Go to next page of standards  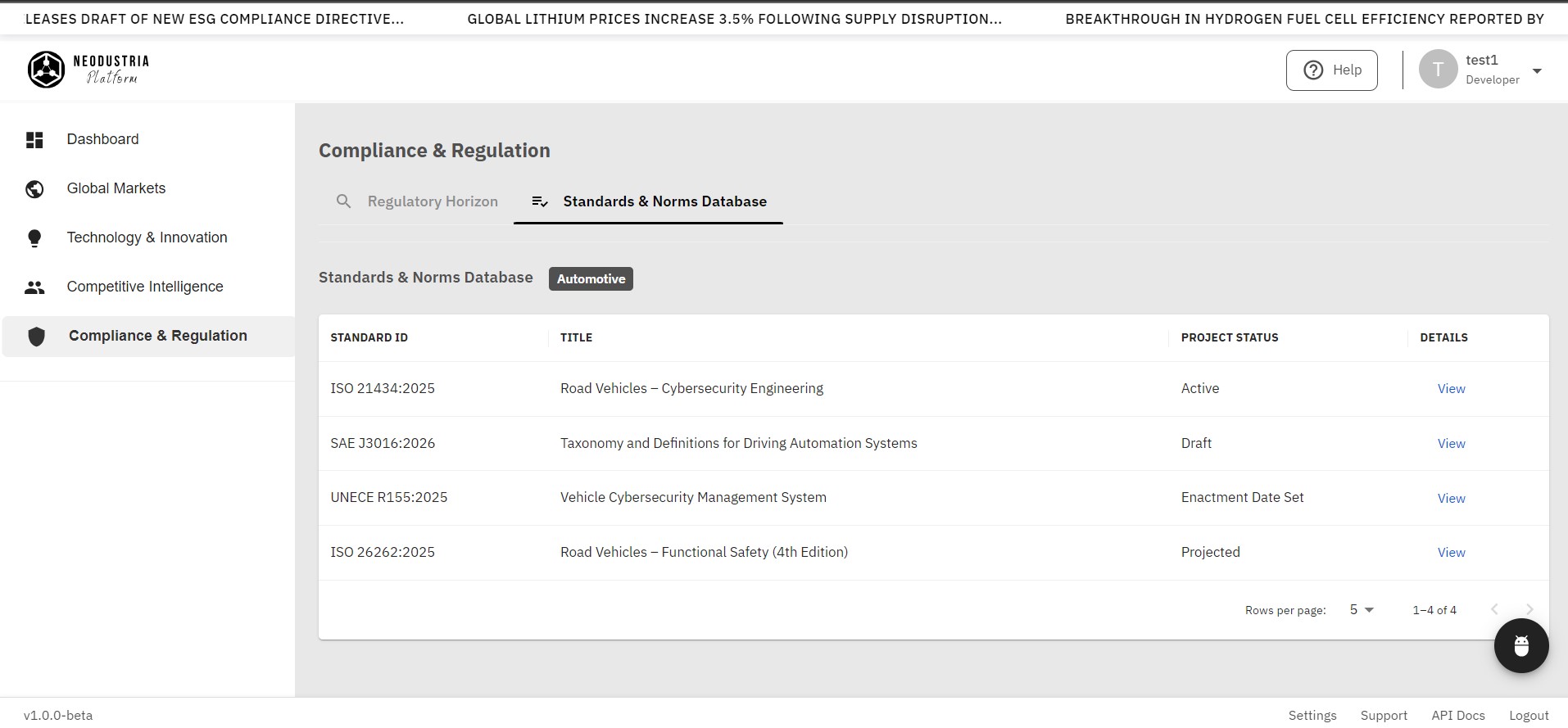pos(1529,609)
